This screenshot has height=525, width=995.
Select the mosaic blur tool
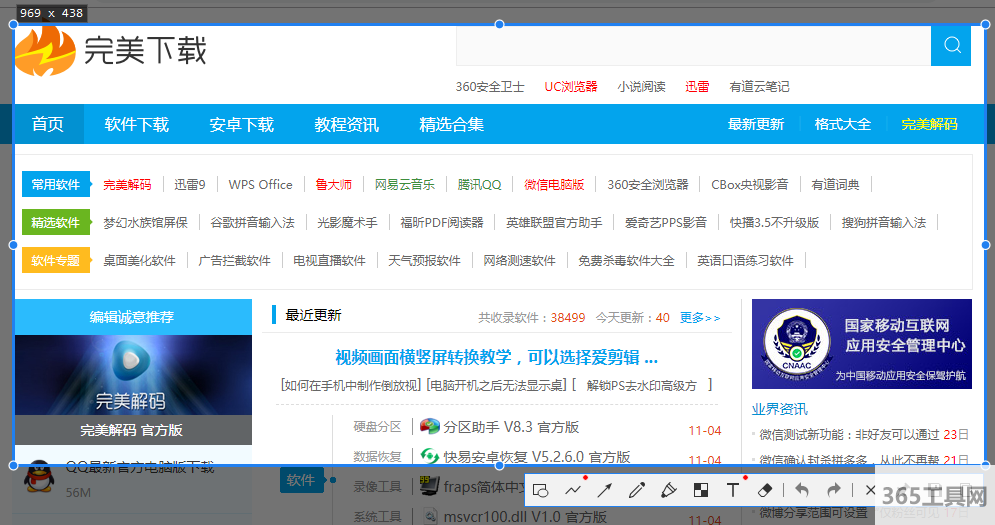[701, 490]
